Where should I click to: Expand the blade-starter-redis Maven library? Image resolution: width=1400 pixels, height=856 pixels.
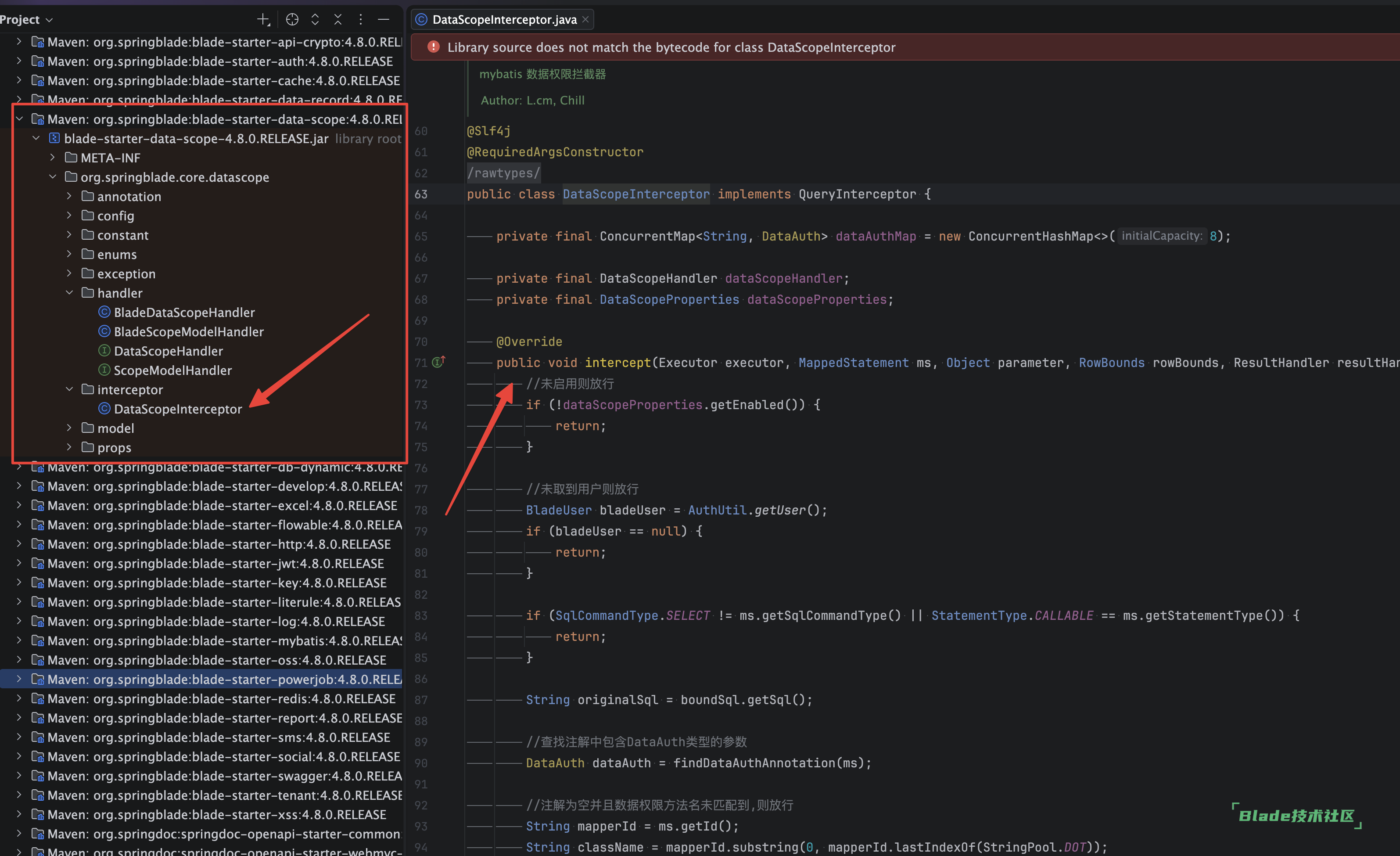[19, 698]
